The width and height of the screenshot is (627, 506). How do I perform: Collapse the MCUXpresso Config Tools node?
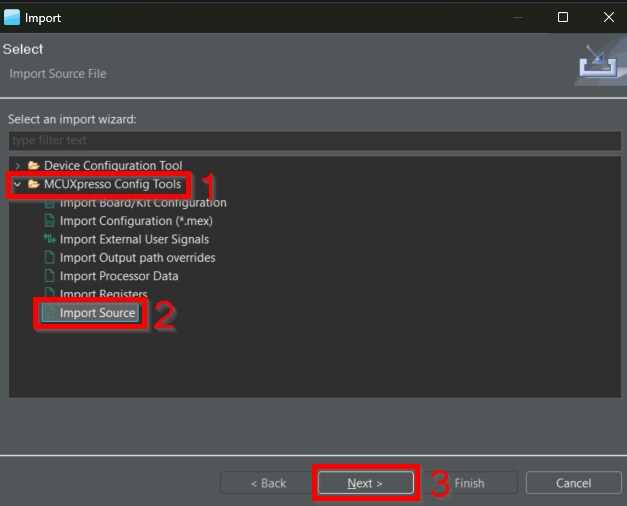pyautogui.click(x=17, y=185)
